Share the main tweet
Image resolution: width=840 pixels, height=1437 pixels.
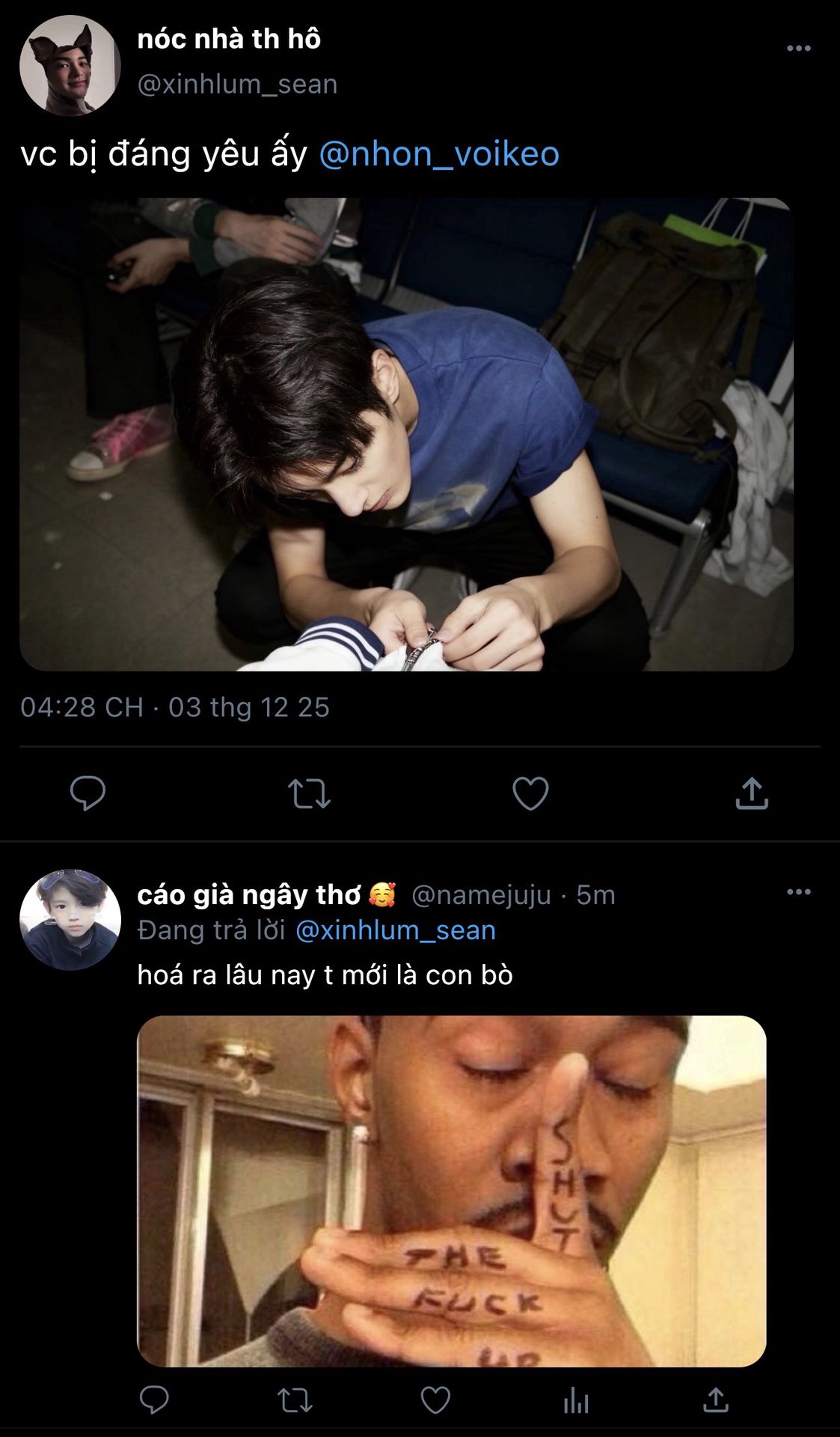(752, 793)
